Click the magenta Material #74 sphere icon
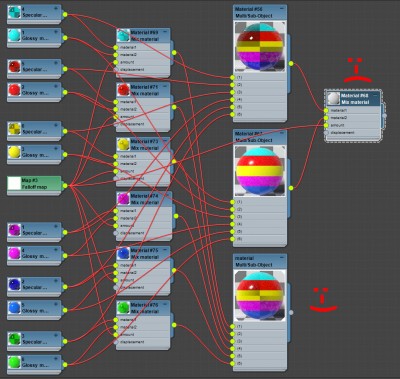The height and width of the screenshot is (379, 400). tap(123, 199)
